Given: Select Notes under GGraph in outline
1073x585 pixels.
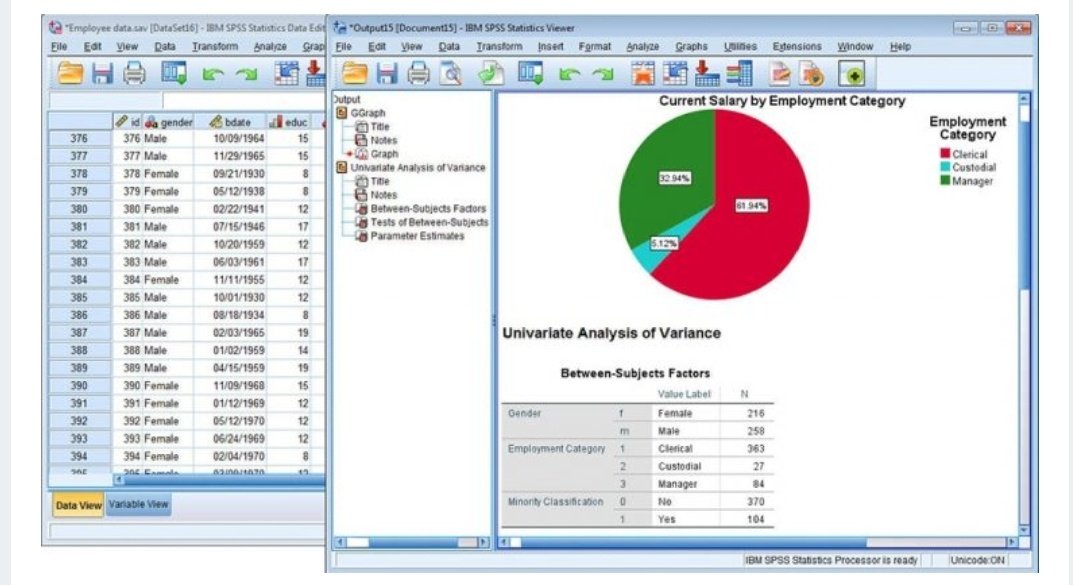Looking at the screenshot, I should click(384, 140).
